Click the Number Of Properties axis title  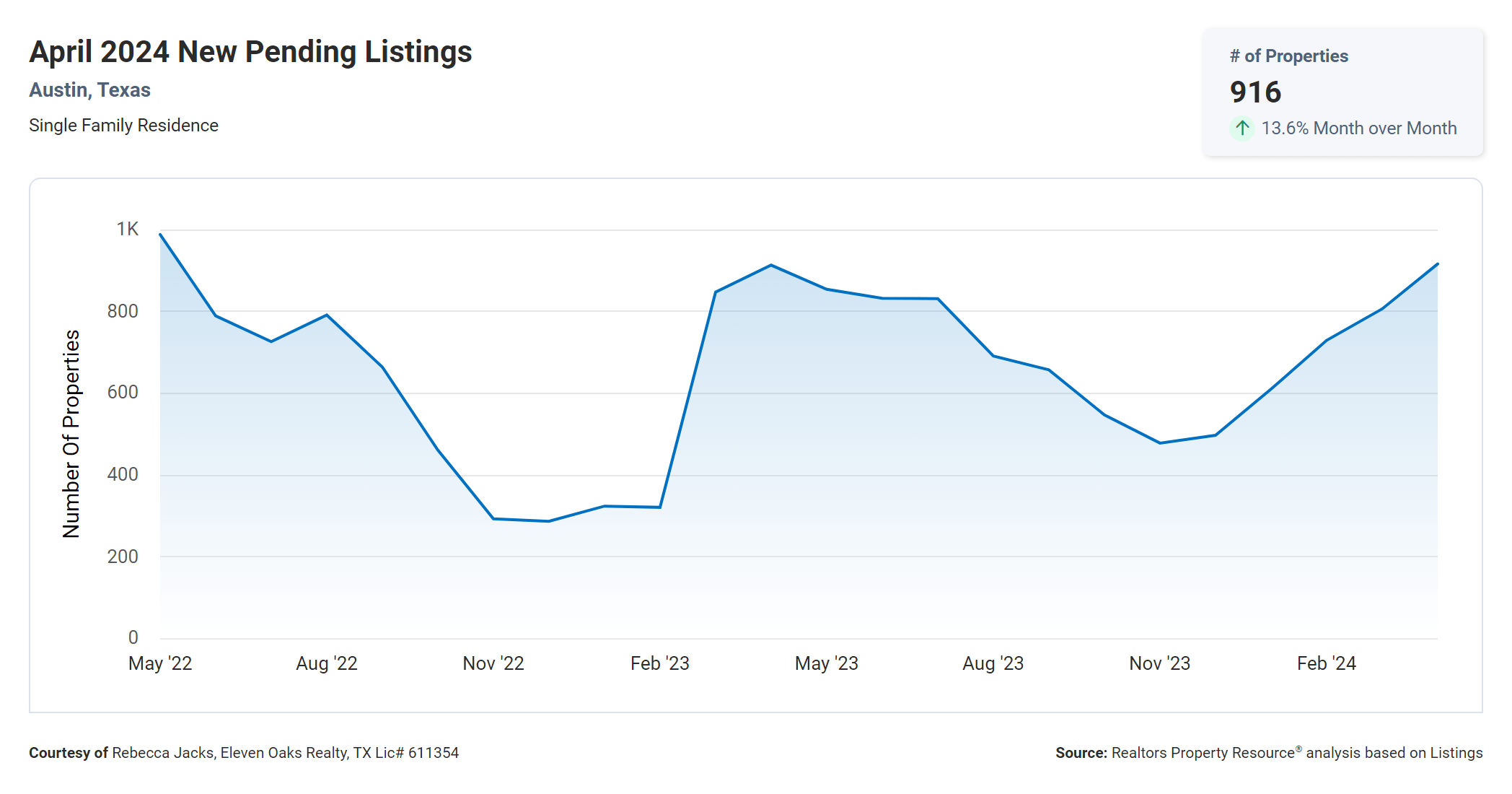coord(71,434)
